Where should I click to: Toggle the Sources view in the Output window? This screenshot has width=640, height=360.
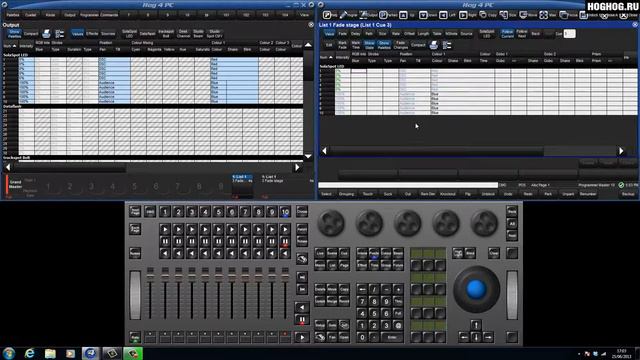(x=108, y=34)
